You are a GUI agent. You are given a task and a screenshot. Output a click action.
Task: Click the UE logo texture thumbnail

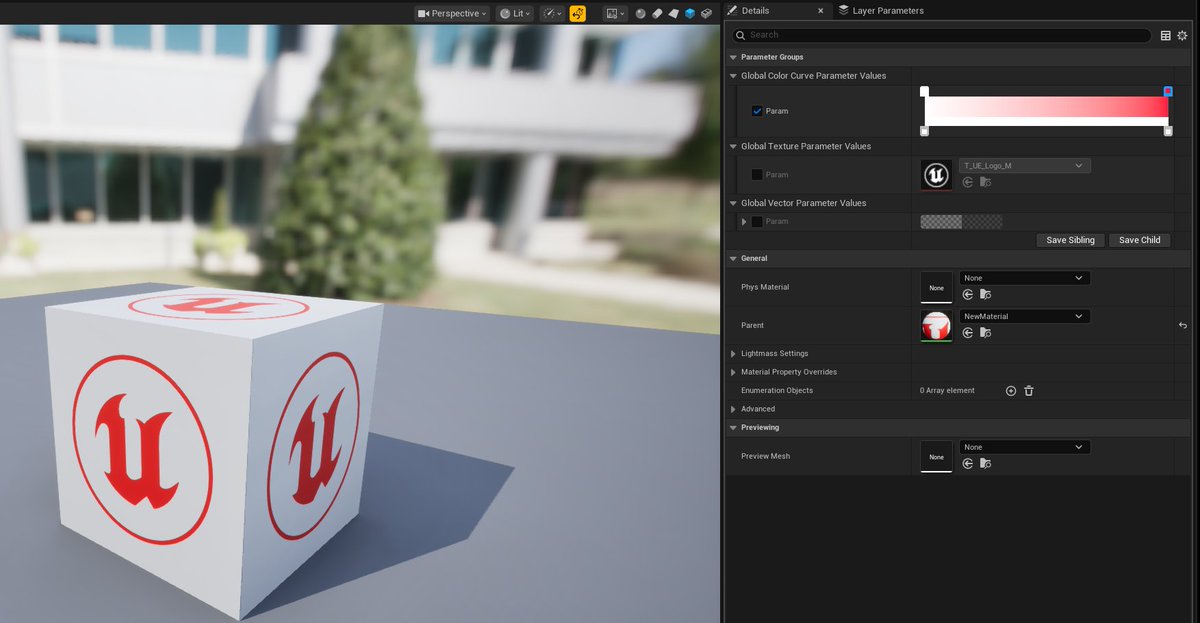click(x=936, y=175)
